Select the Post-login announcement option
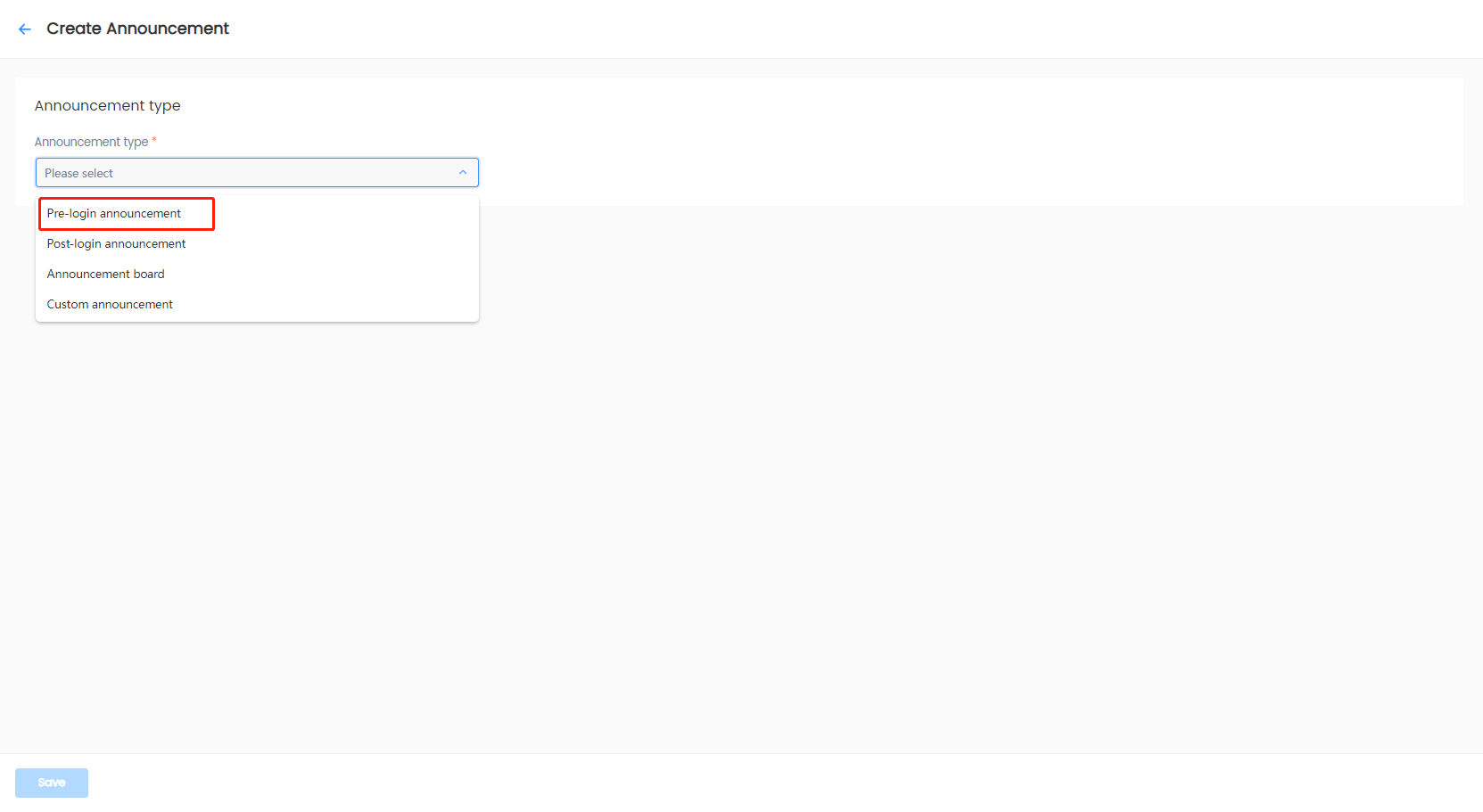This screenshot has width=1483, height=812. click(x=117, y=244)
